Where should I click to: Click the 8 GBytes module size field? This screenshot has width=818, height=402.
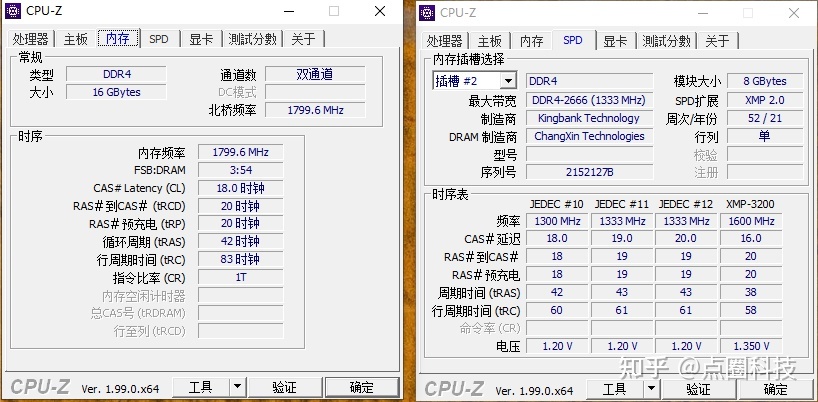coord(765,81)
